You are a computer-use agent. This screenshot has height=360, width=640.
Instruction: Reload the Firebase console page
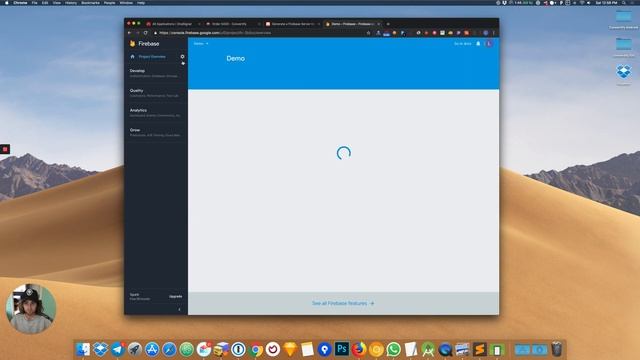point(145,33)
